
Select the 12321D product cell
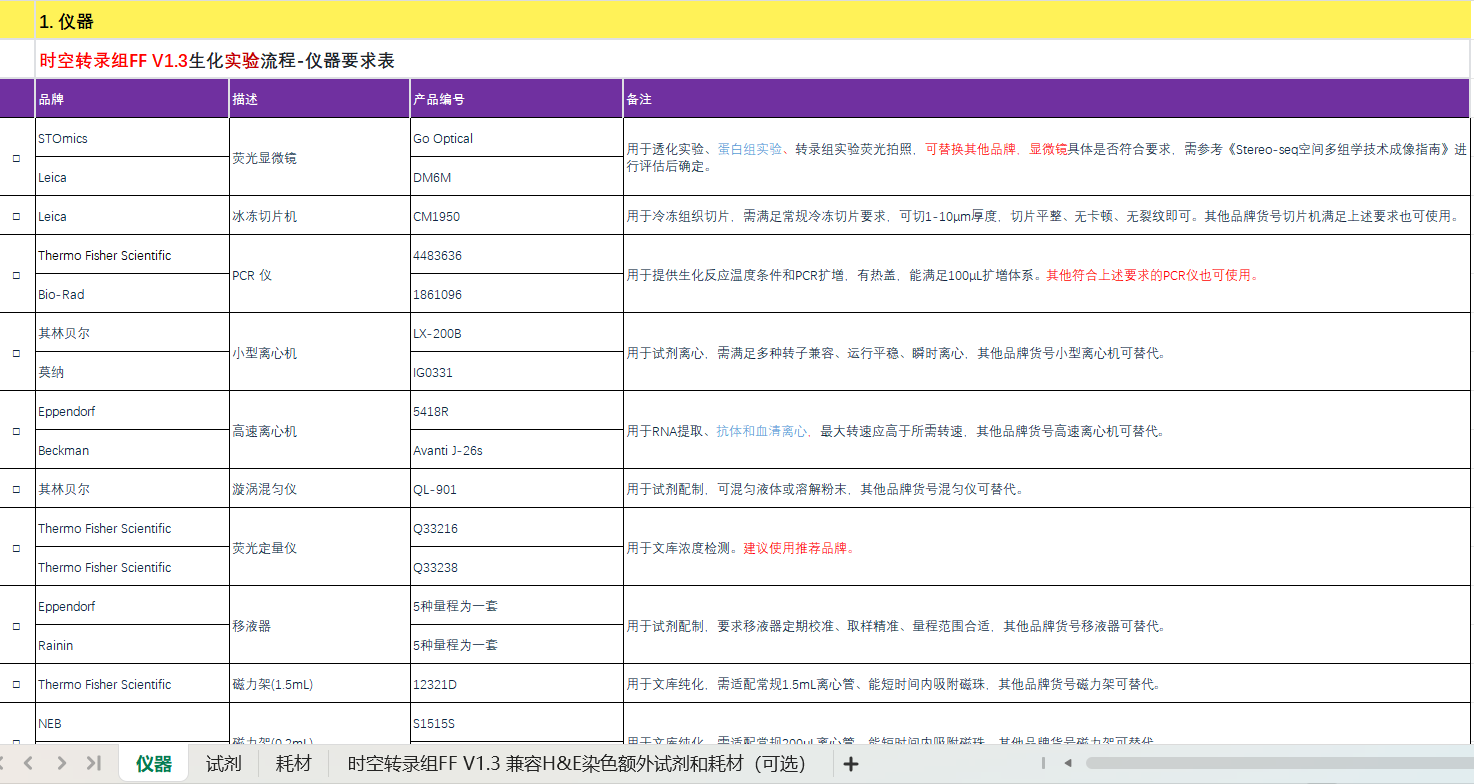(516, 684)
